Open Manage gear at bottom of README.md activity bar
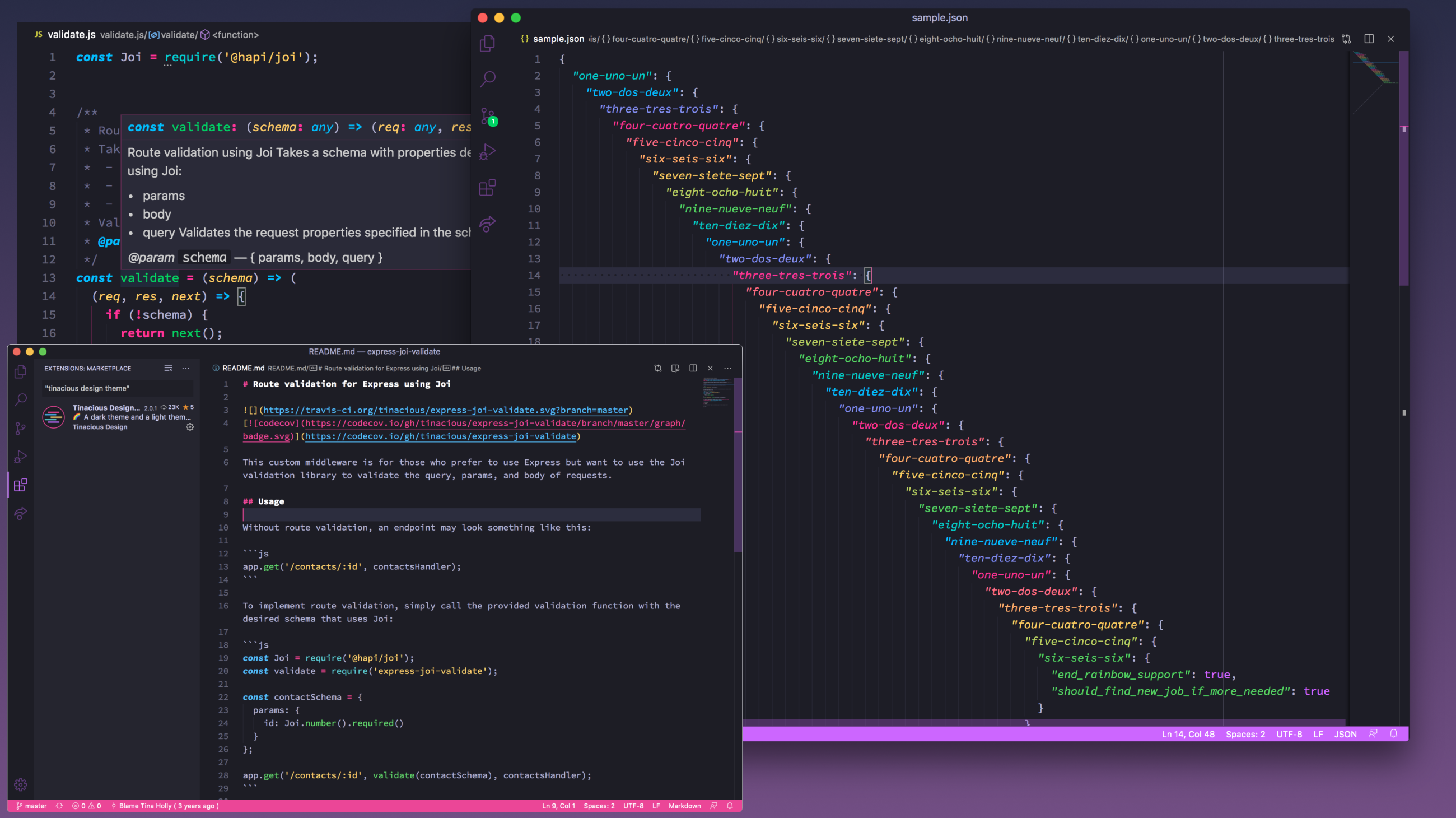Viewport: 1456px width, 818px height. 20,784
